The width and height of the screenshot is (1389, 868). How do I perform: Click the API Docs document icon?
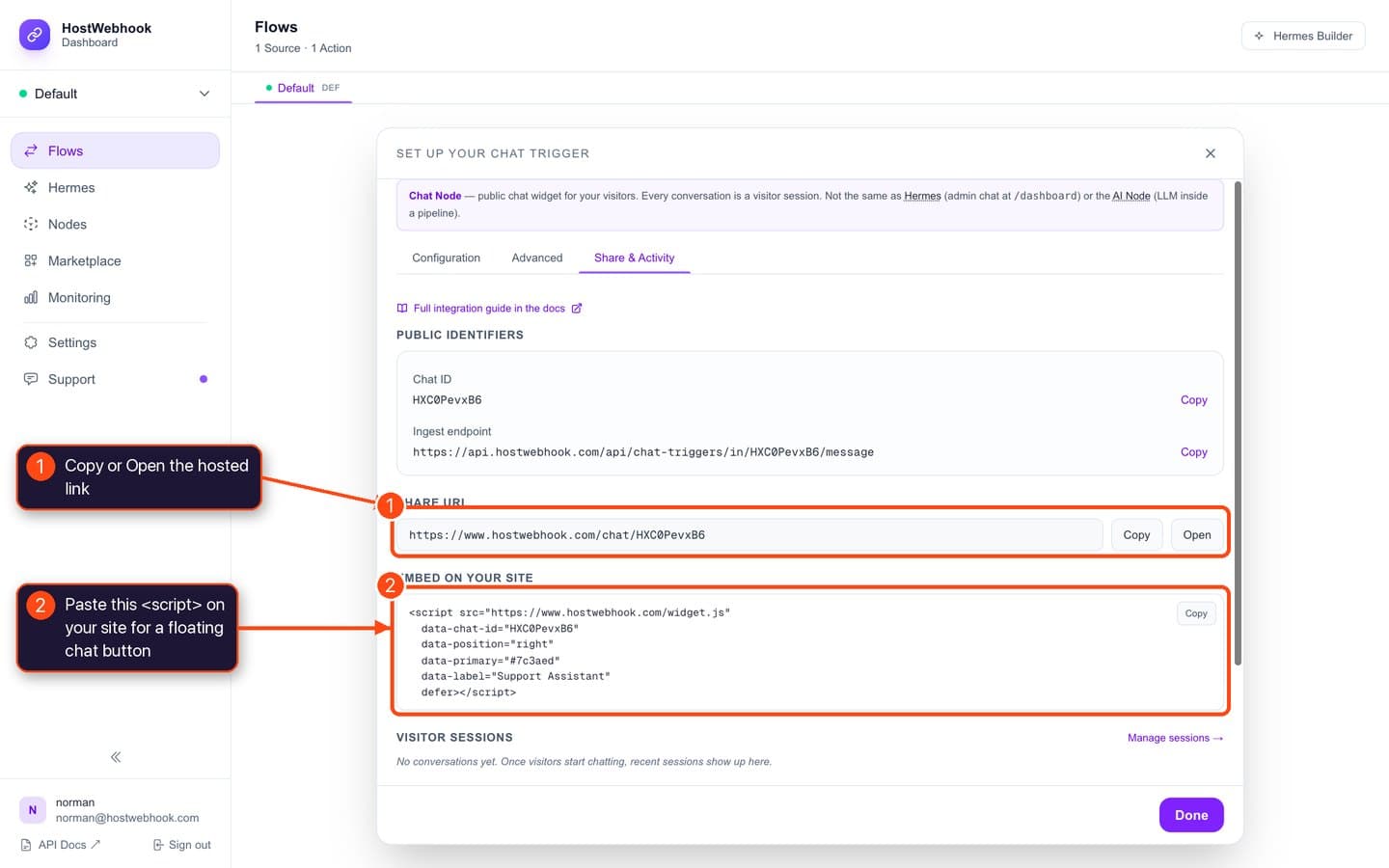pos(26,845)
